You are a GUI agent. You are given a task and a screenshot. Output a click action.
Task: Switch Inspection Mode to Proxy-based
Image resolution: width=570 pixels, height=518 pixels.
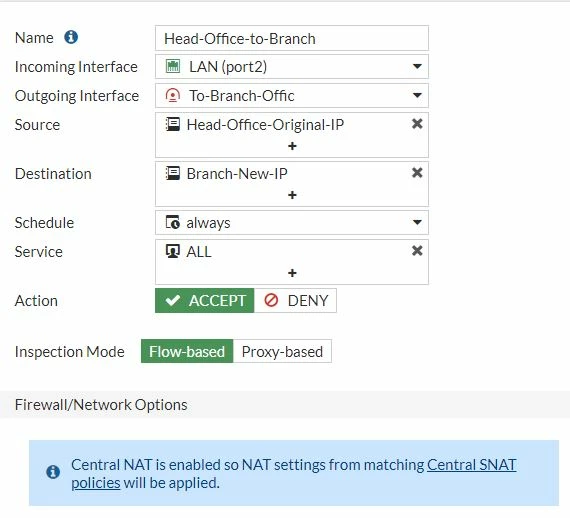pos(282,352)
